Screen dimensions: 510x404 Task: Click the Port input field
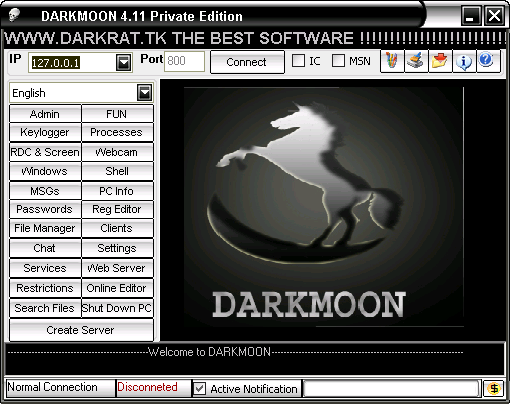point(184,61)
